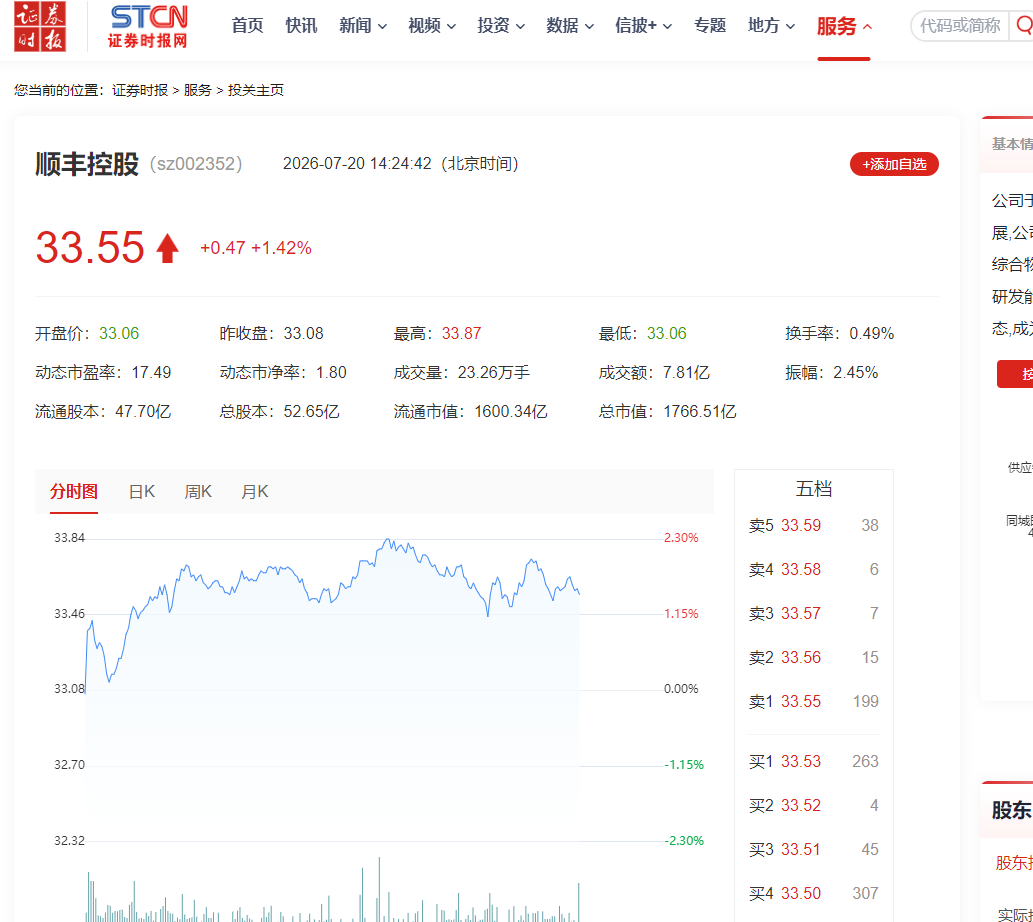The image size is (1033, 922).
Task: Click the +添加自选 button
Action: coord(894,164)
